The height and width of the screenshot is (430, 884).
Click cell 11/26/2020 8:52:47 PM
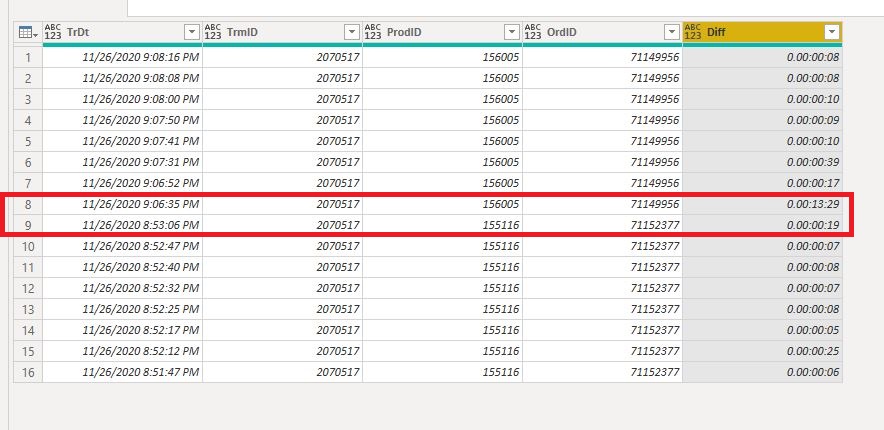122,246
